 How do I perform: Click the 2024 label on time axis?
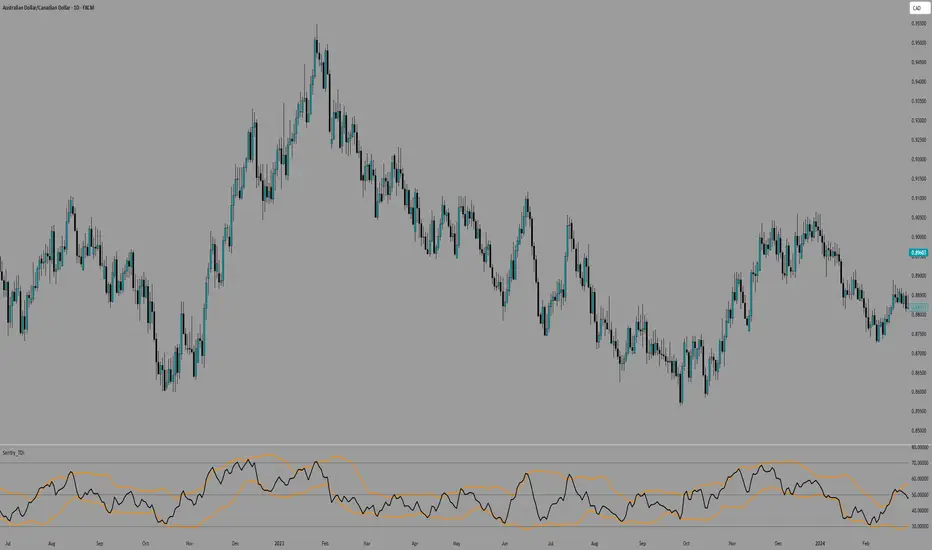(820, 543)
